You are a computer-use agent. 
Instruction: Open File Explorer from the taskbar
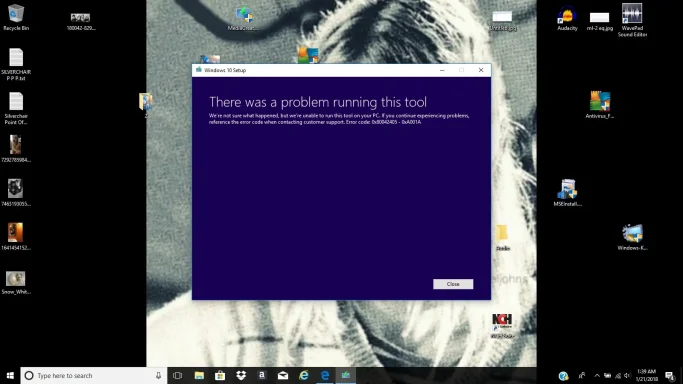tap(199, 375)
